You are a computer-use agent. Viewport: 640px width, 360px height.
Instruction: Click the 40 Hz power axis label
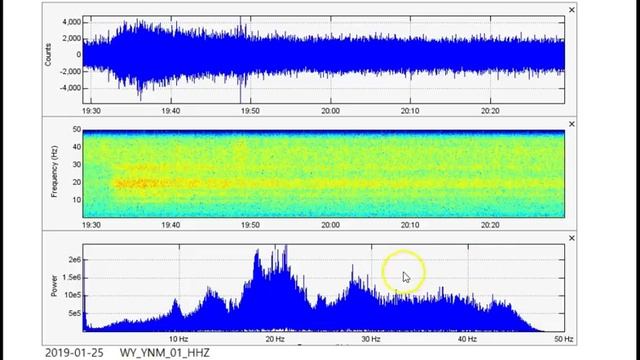coord(467,339)
